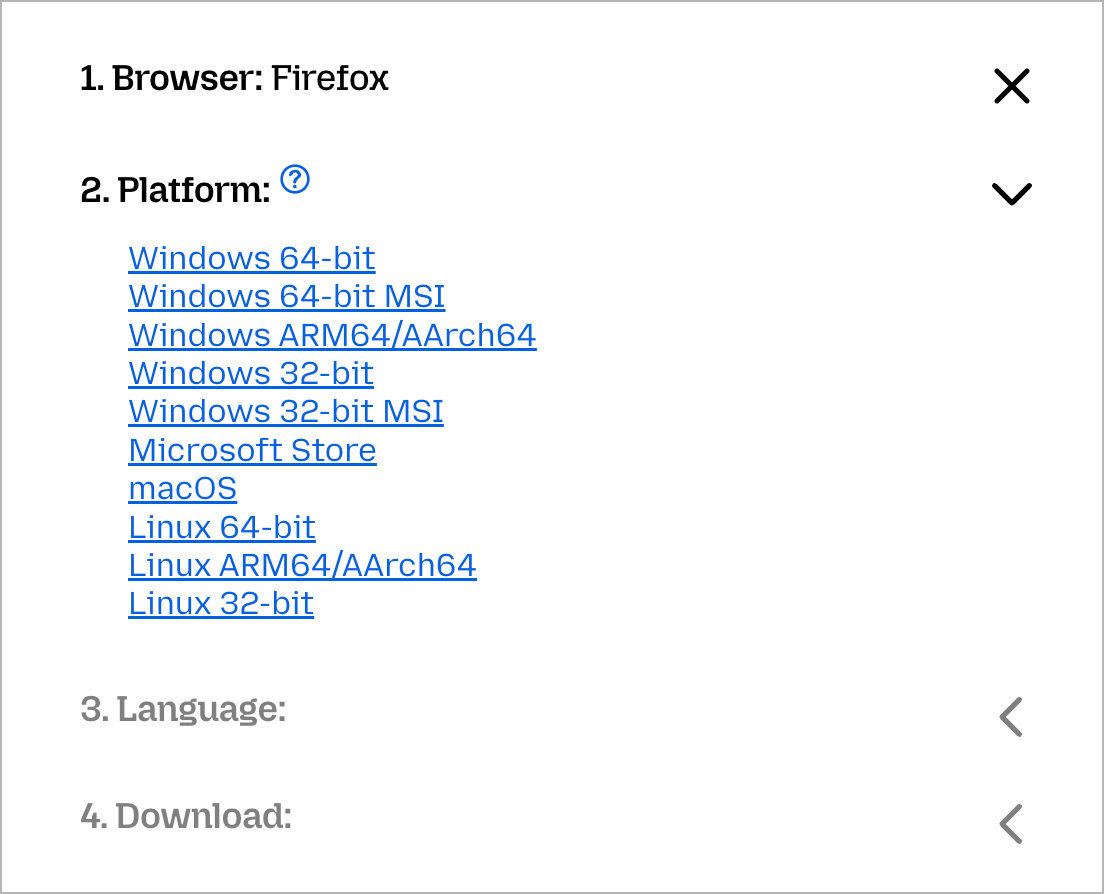Open the Platform help question mark icon
Screen dimensions: 1104x894
click(295, 179)
